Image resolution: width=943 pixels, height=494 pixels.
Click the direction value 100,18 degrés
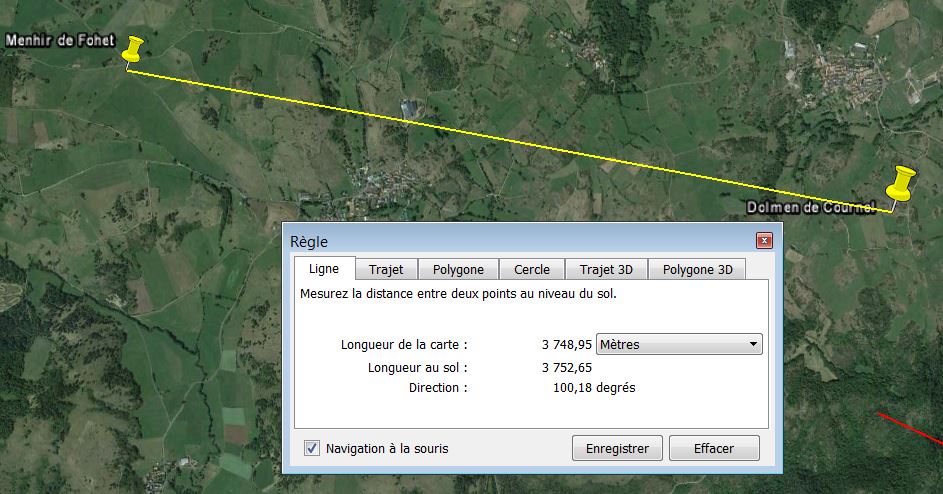594,387
